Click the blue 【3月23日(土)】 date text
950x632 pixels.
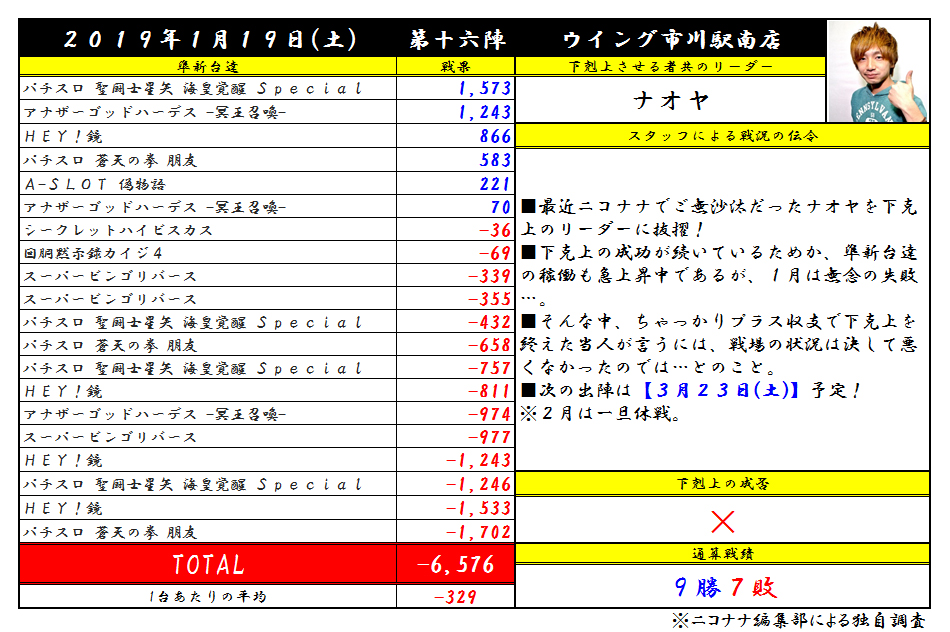[x=710, y=391]
